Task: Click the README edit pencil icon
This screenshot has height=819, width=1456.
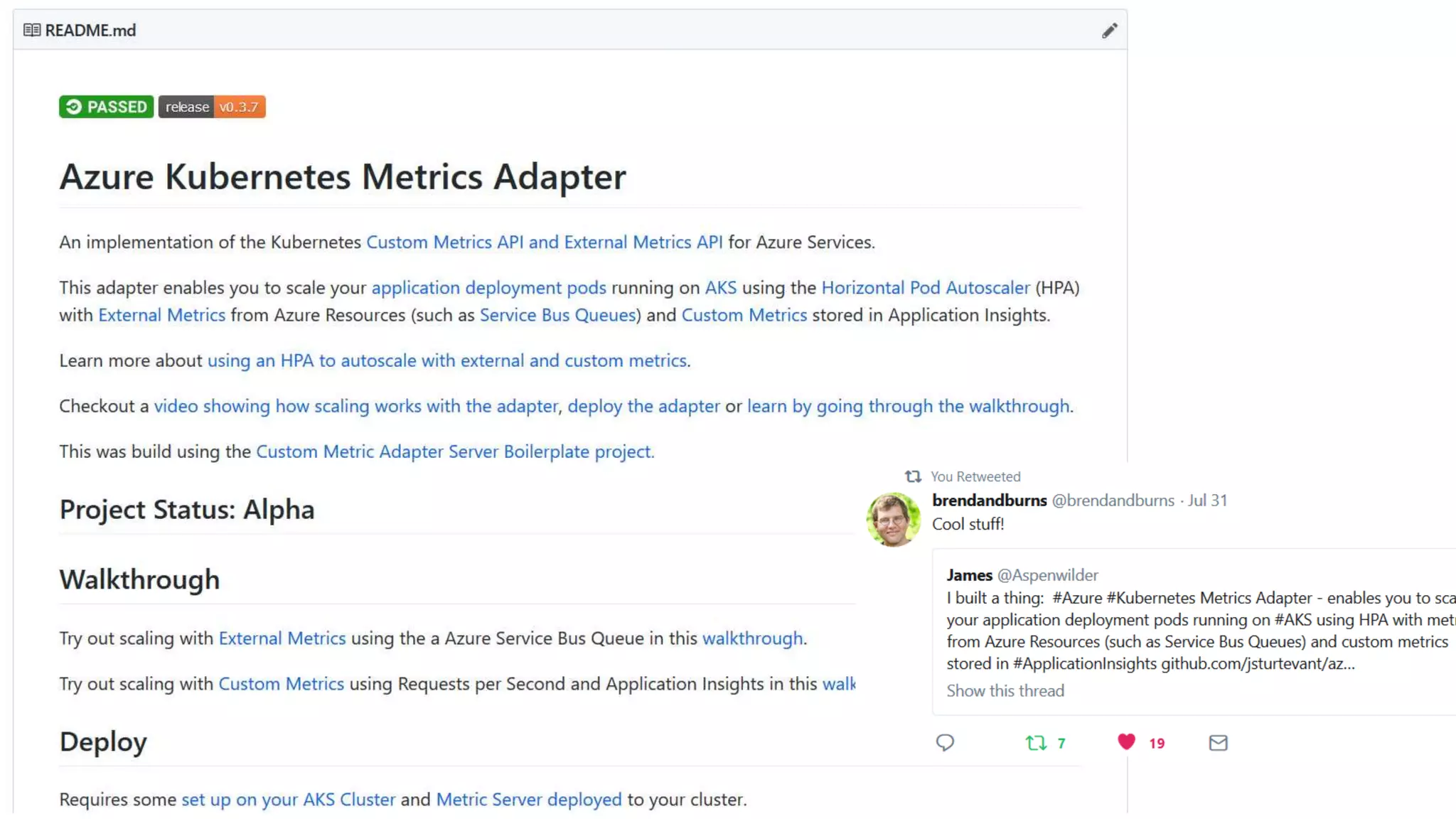Action: [1109, 31]
